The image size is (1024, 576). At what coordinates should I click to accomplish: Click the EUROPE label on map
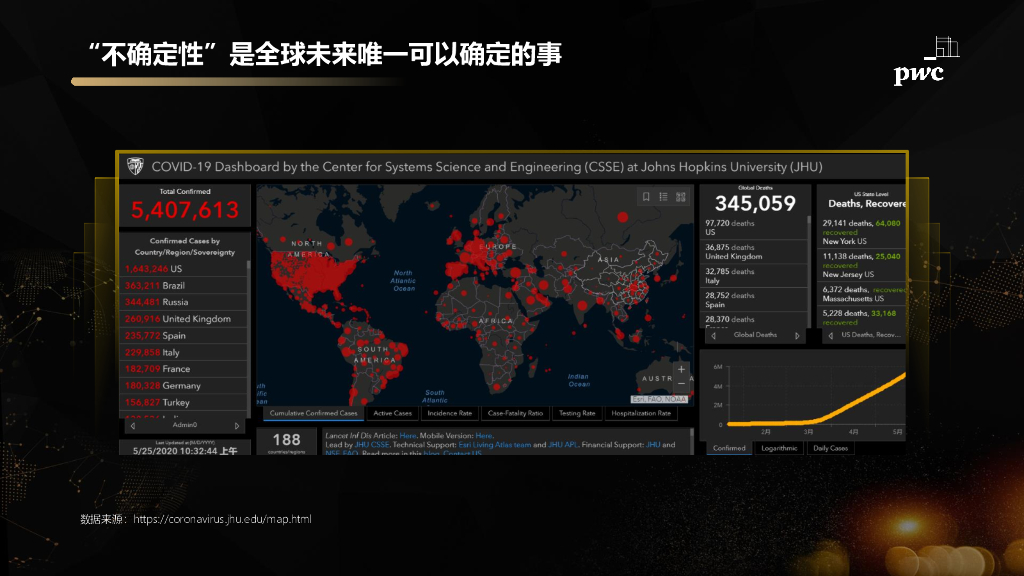click(498, 247)
